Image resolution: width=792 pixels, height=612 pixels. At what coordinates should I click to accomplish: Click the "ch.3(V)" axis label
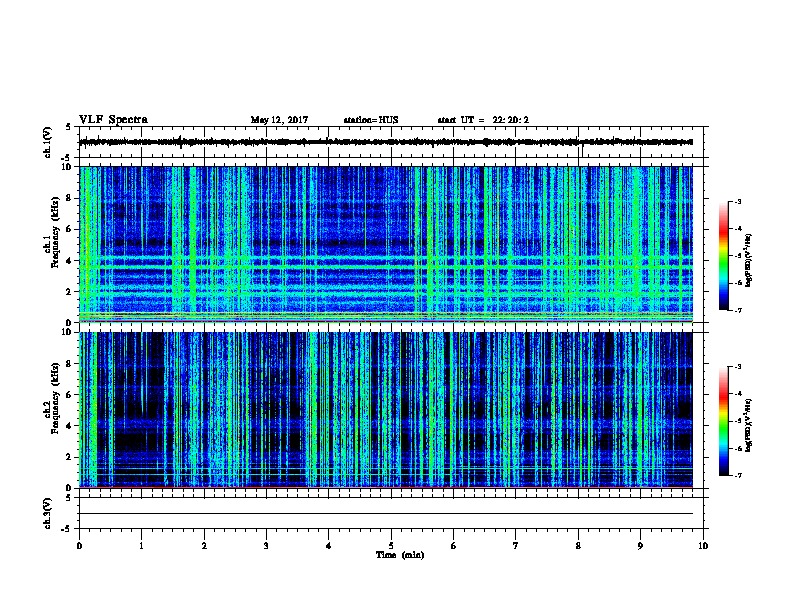click(48, 513)
